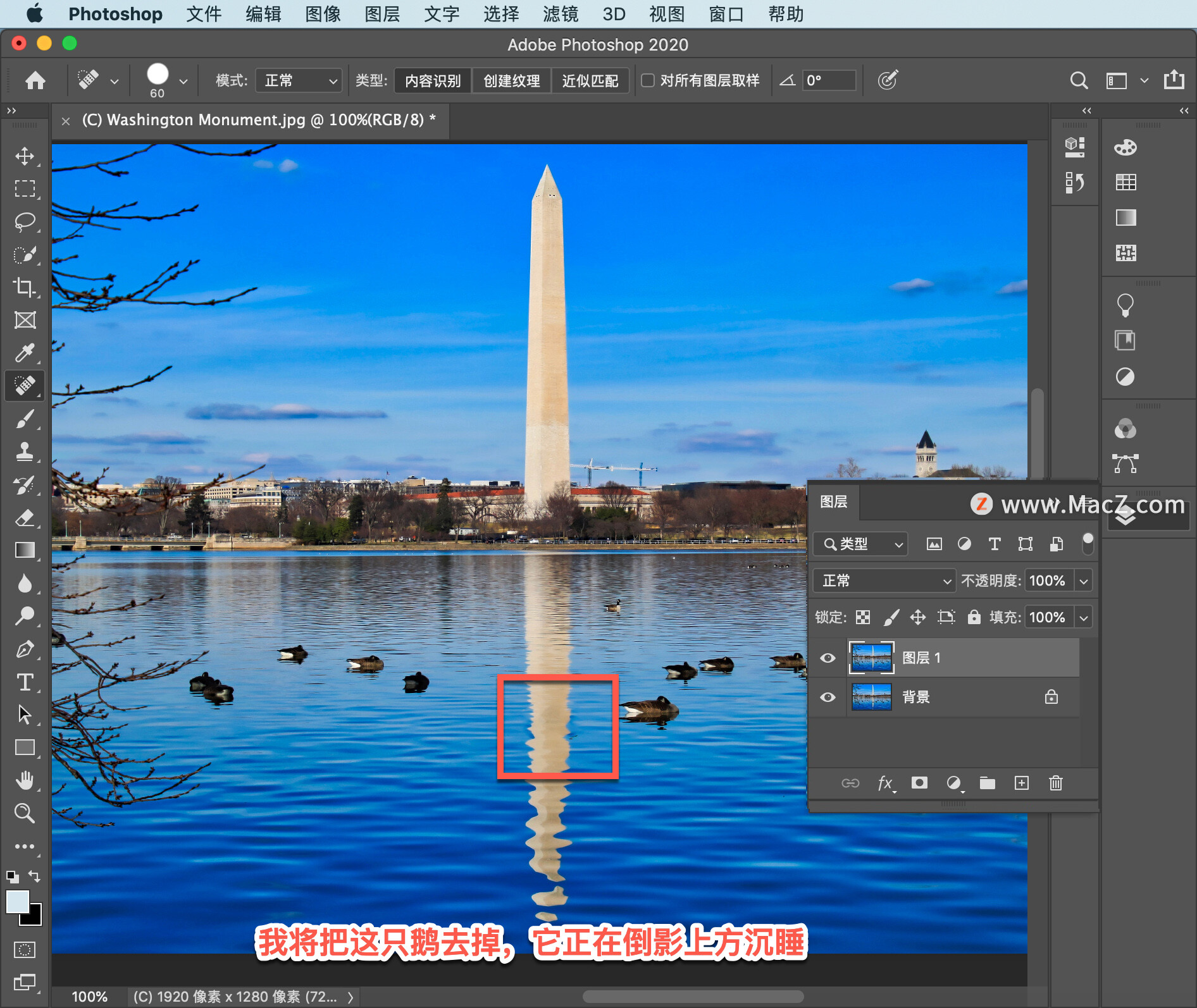This screenshot has width=1197, height=1008.
Task: Select the Blur tool
Action: pos(25,583)
